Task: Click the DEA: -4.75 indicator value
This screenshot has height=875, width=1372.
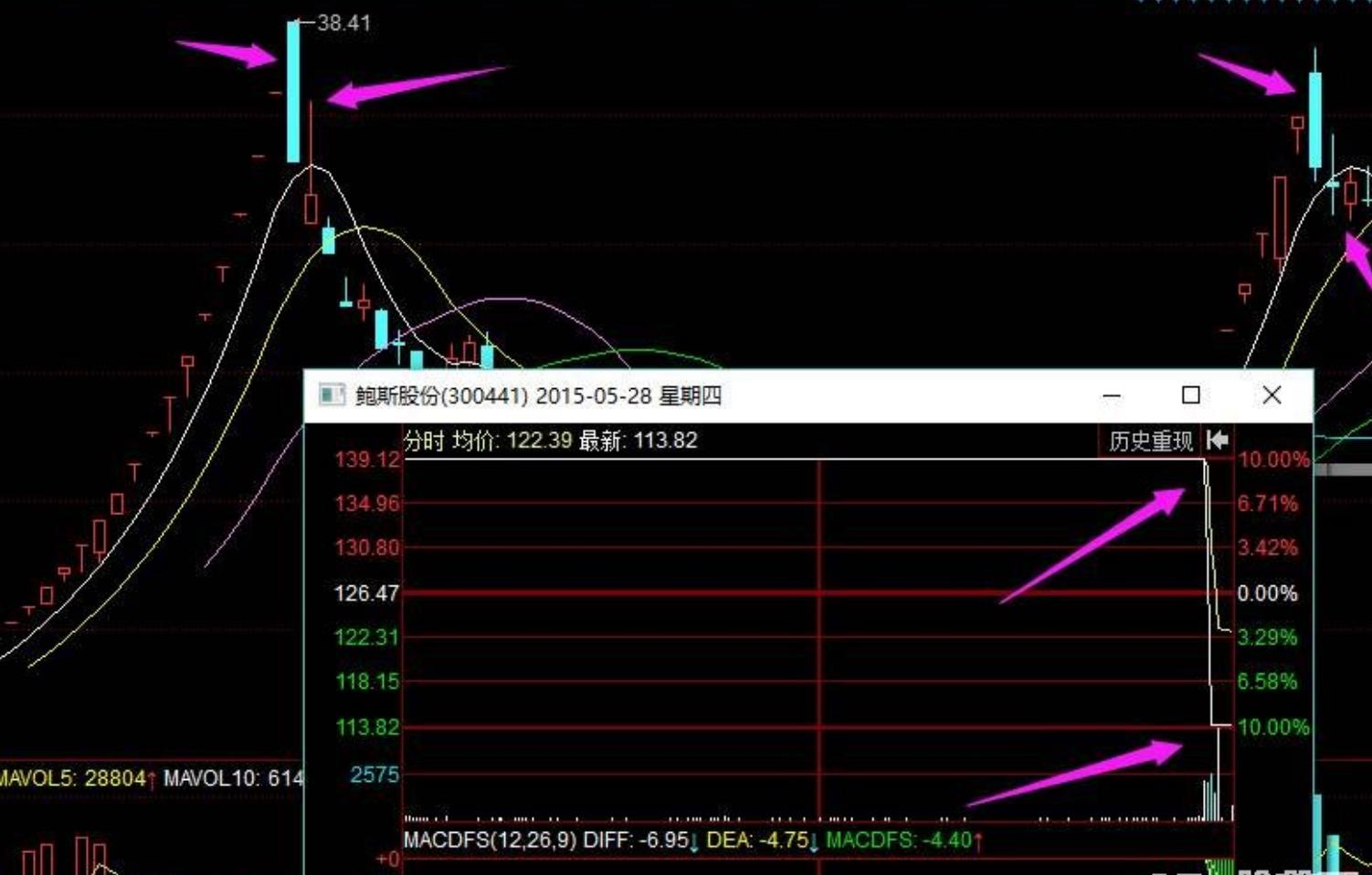Action: click(x=757, y=839)
